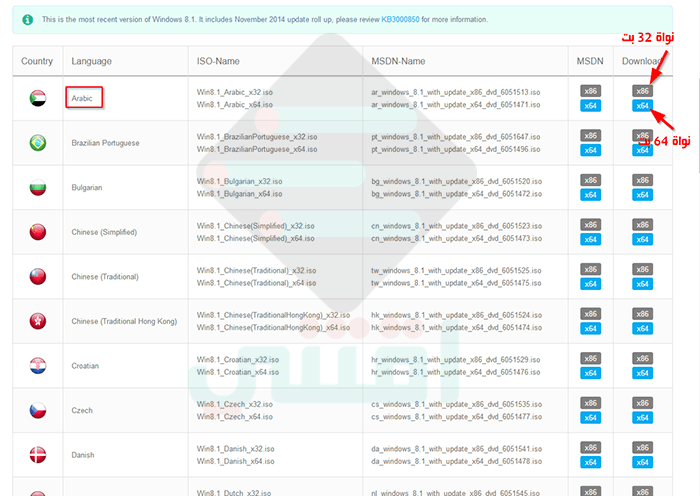Click the Bulgarian flag icon
The image size is (700, 496).
point(38,188)
